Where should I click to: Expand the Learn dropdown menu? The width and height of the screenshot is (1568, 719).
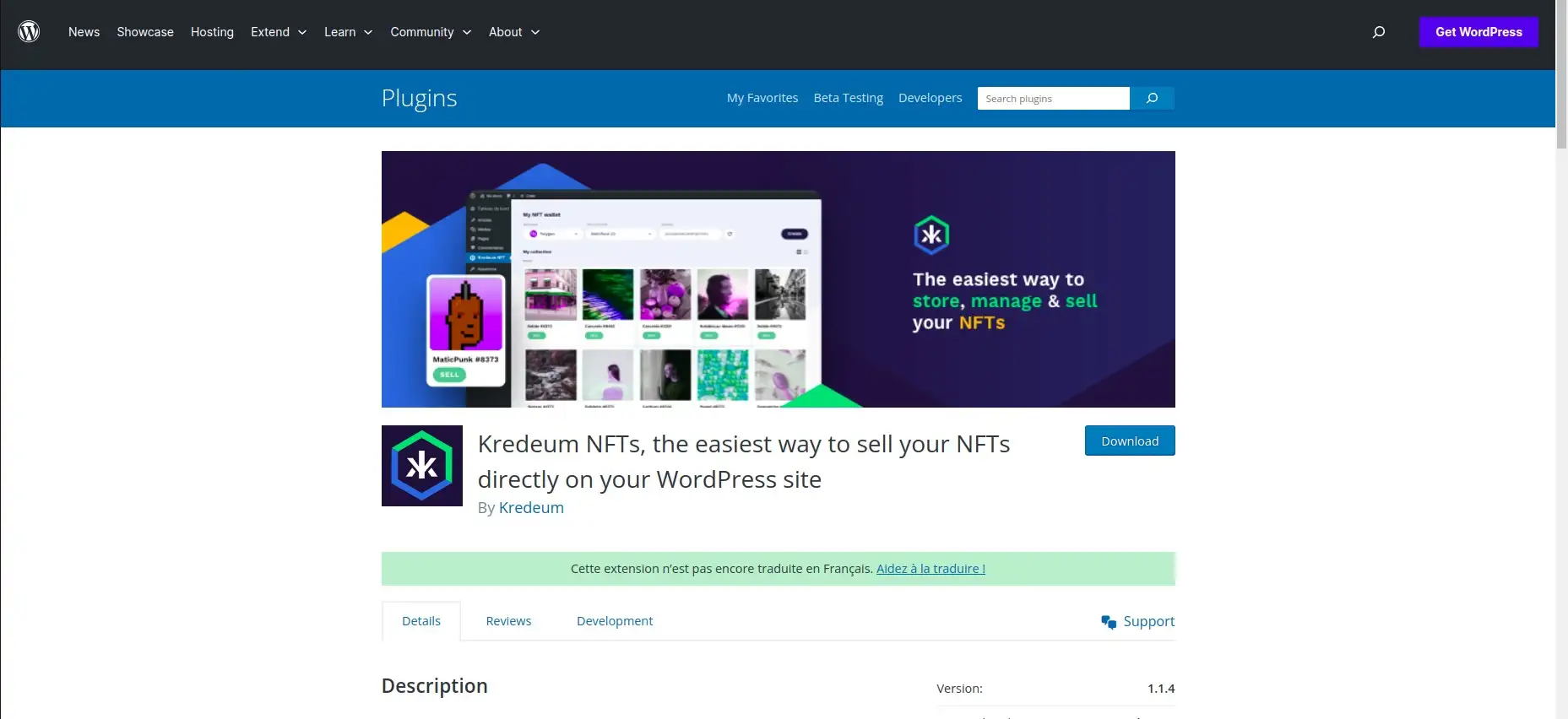point(348,32)
